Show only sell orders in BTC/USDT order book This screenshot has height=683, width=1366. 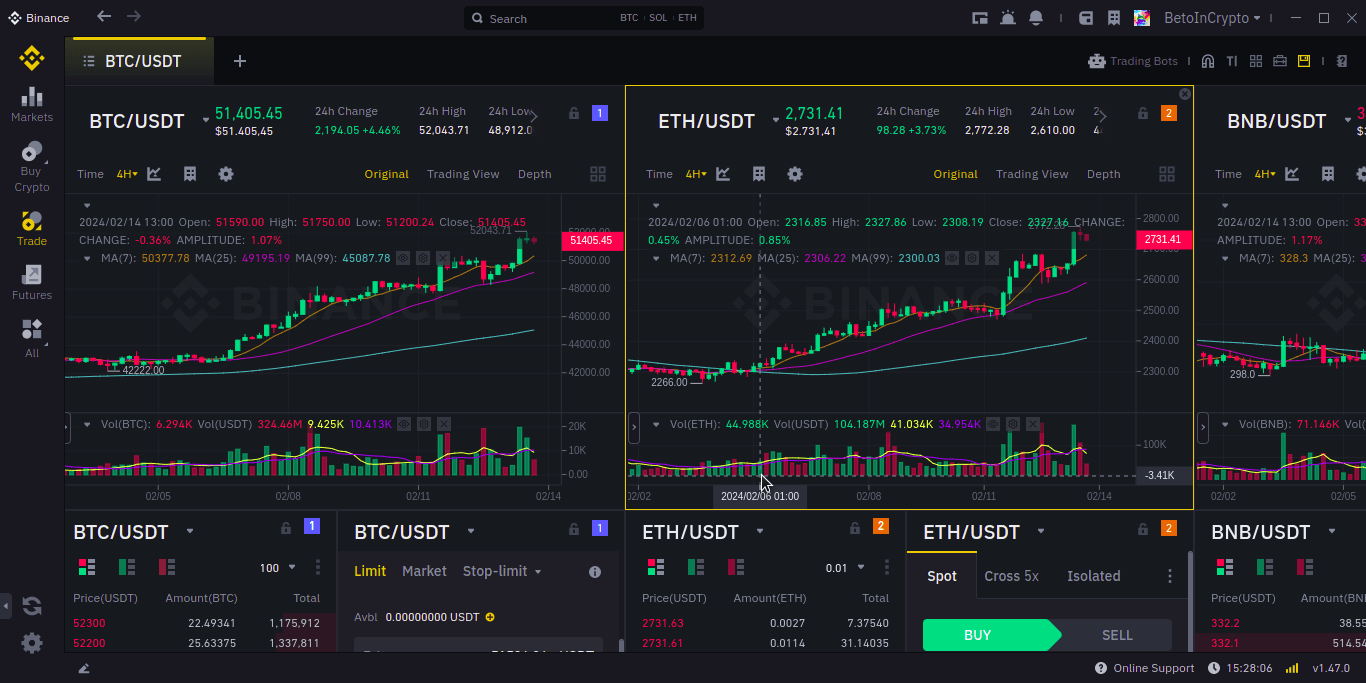tap(167, 567)
